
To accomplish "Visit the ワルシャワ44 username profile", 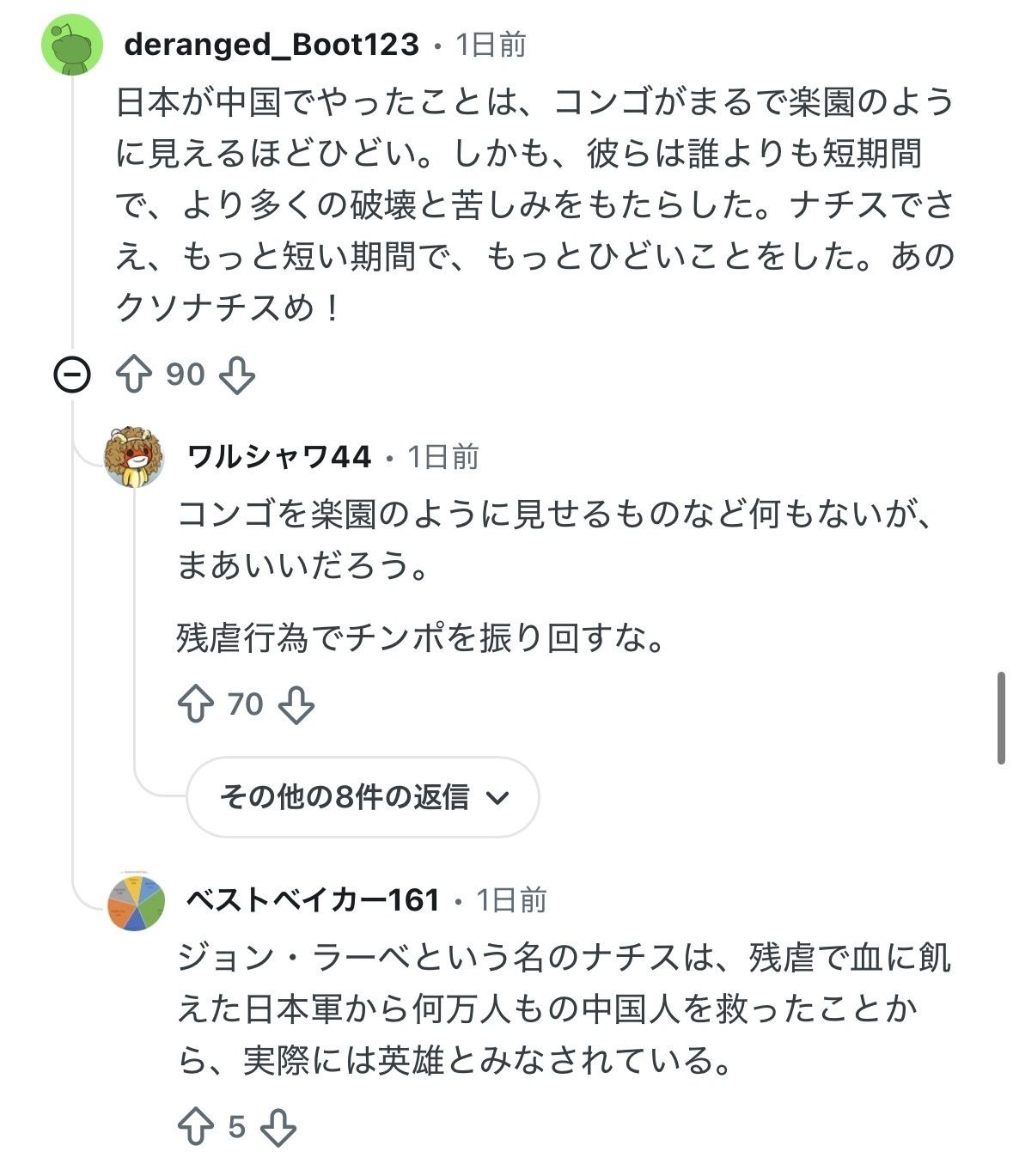I will (x=278, y=457).
